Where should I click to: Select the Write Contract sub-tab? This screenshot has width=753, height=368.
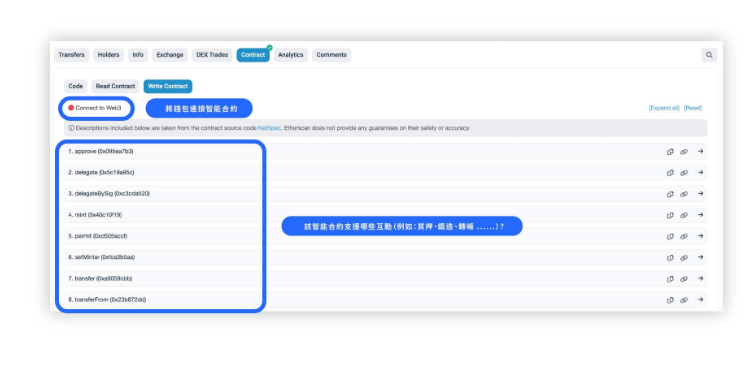[168, 86]
